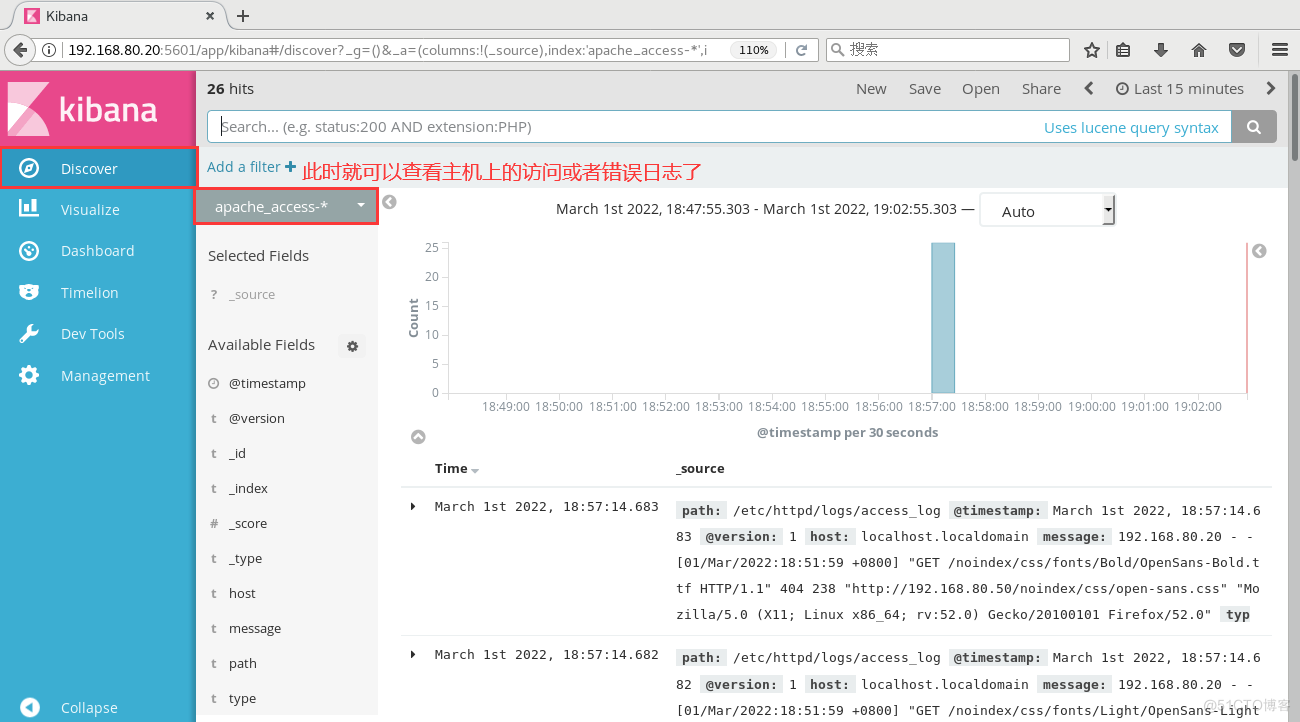Click the 18:57 histogram bar
Screen dimensions: 1300x722
coord(943,317)
